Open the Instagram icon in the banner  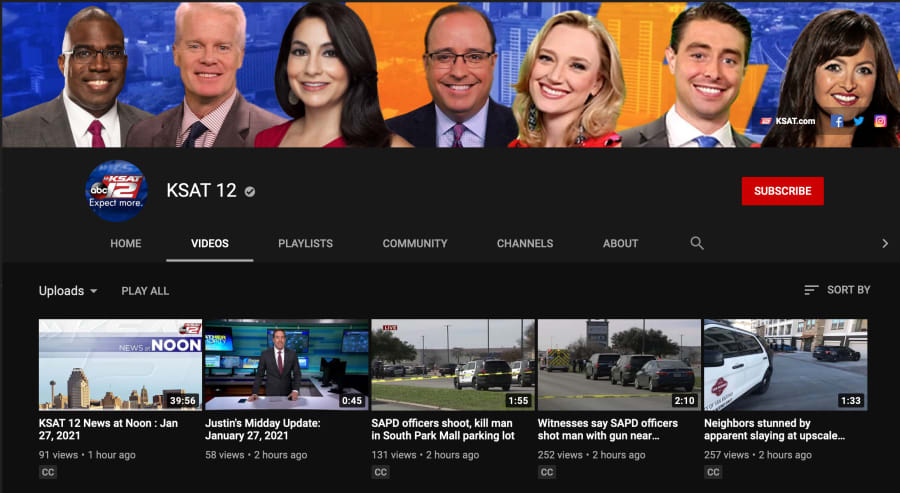pos(880,121)
